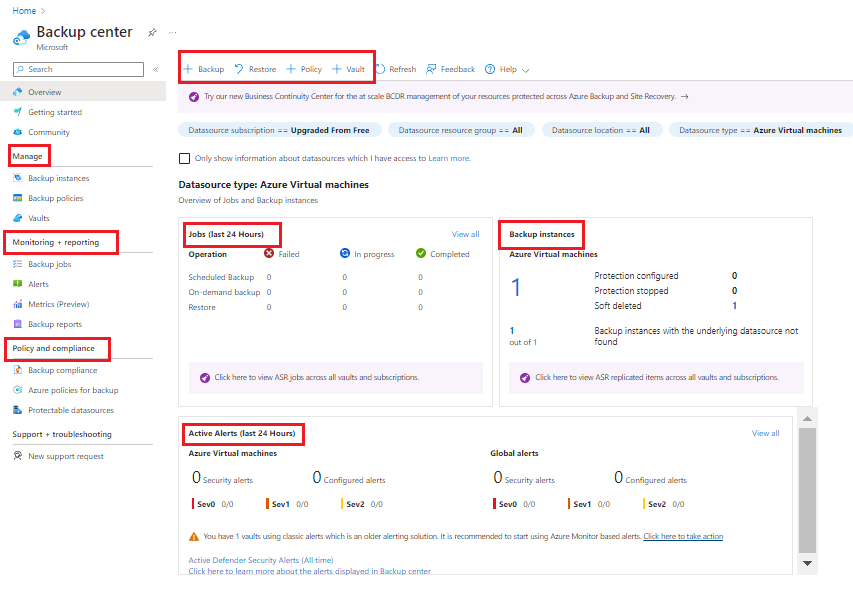Image resolution: width=853 pixels, height=596 pixels.
Task: Click the Azure policies for backup icon
Action: point(17,390)
